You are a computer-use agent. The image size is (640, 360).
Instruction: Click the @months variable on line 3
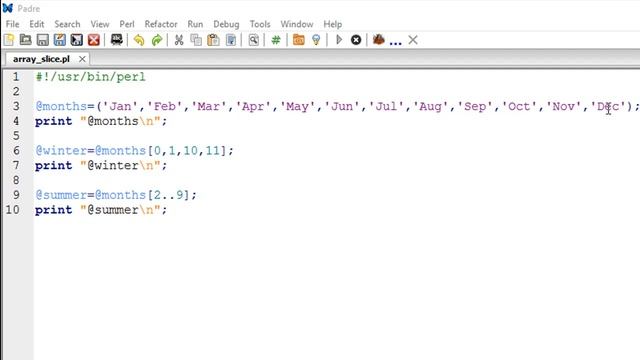tap(61, 106)
